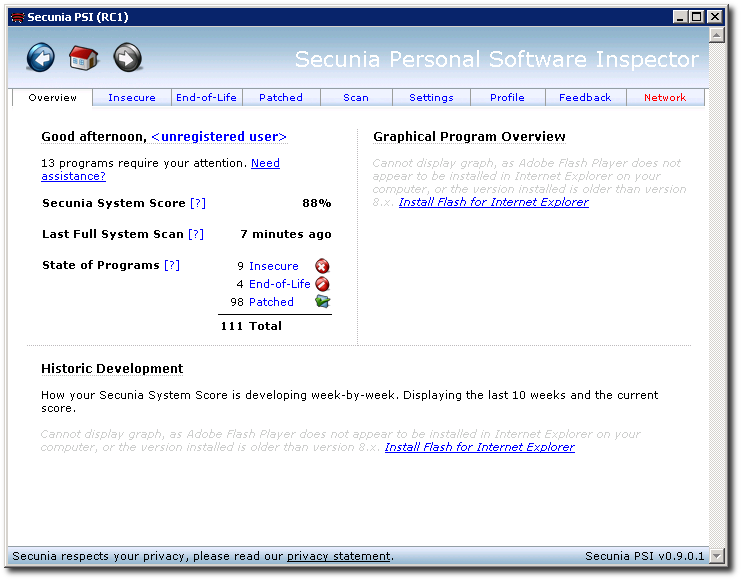
Task: Click the Graphical Program Overview heading
Action: [x=469, y=137]
